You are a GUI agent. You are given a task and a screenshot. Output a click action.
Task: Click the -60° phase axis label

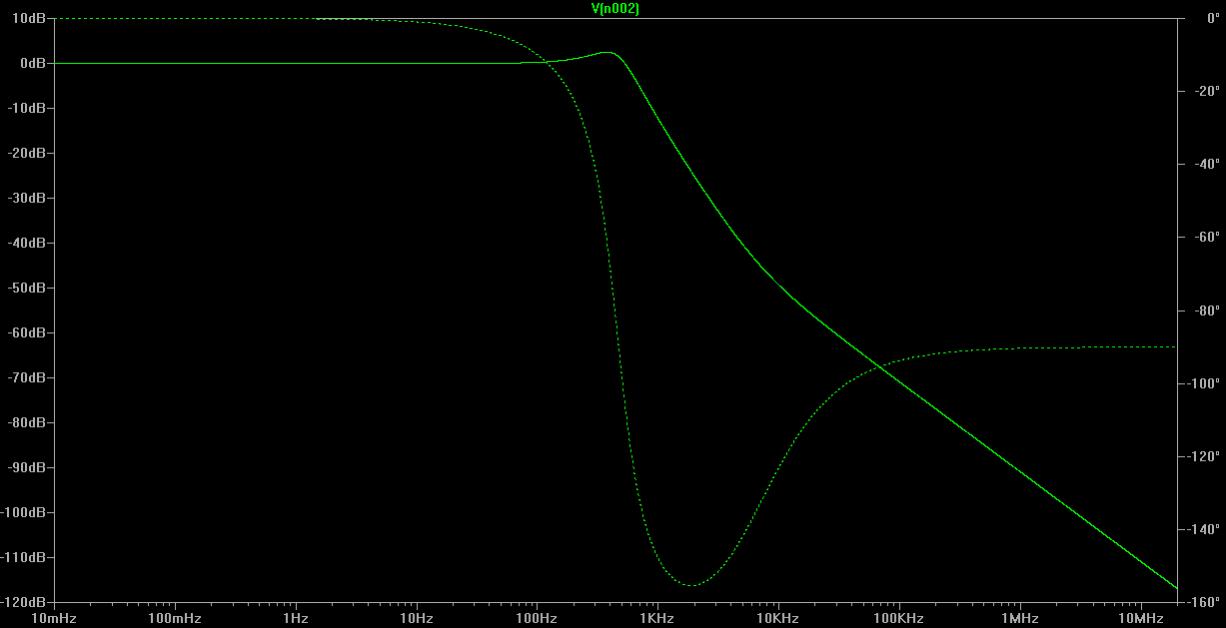[1206, 237]
